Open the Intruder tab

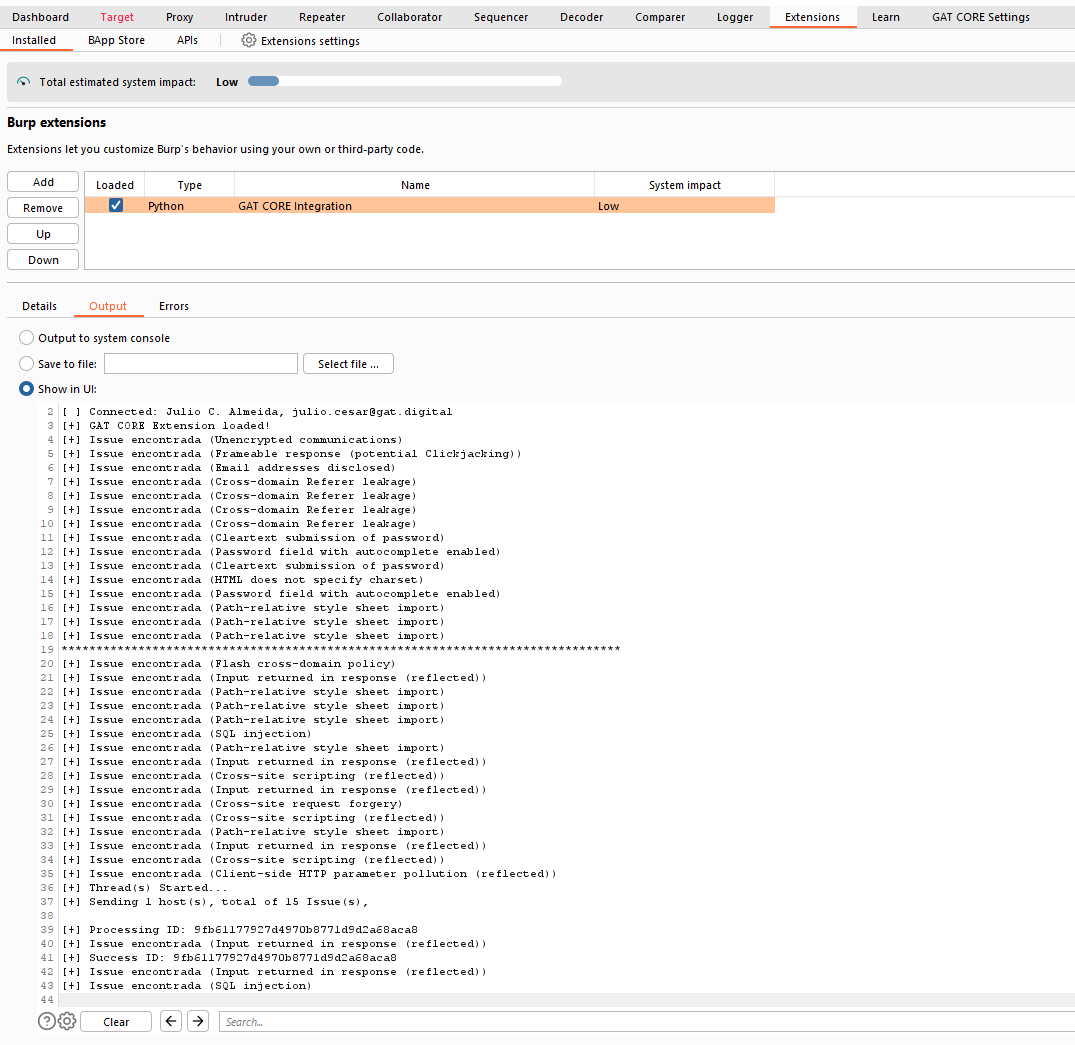246,17
